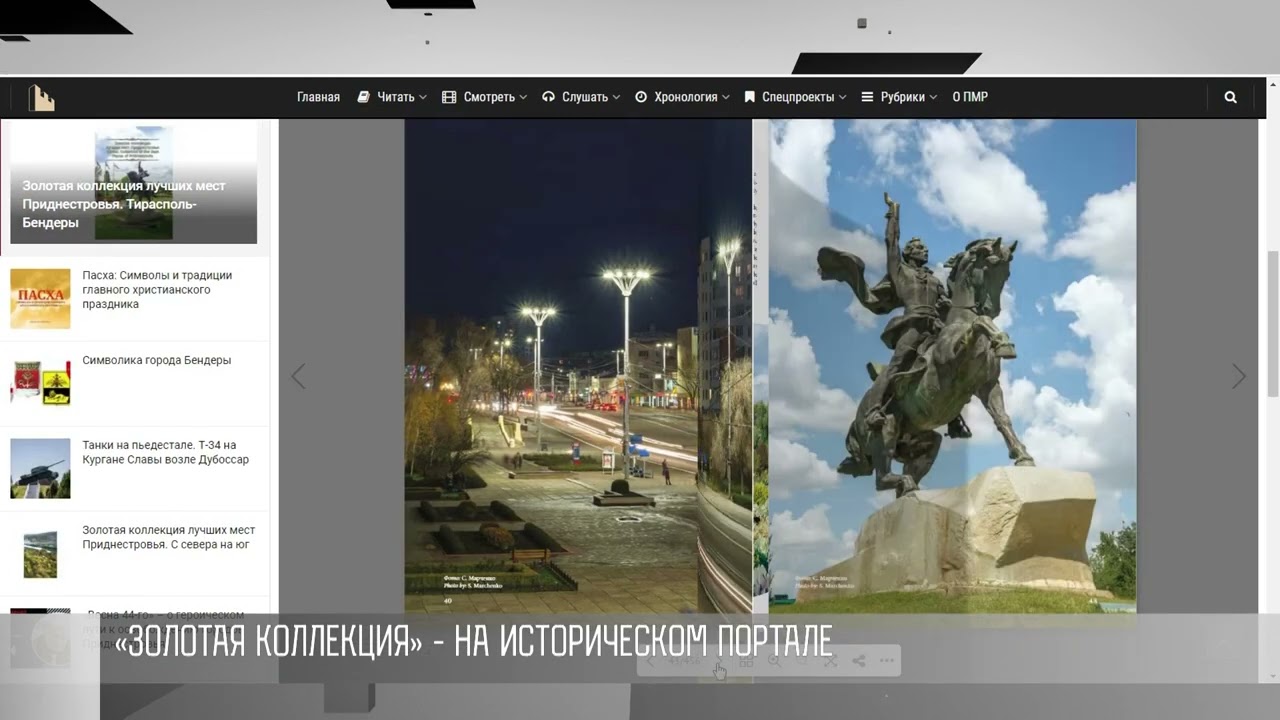The image size is (1280, 720).
Task: Open the О ПМР menu item
Action: coord(969,96)
